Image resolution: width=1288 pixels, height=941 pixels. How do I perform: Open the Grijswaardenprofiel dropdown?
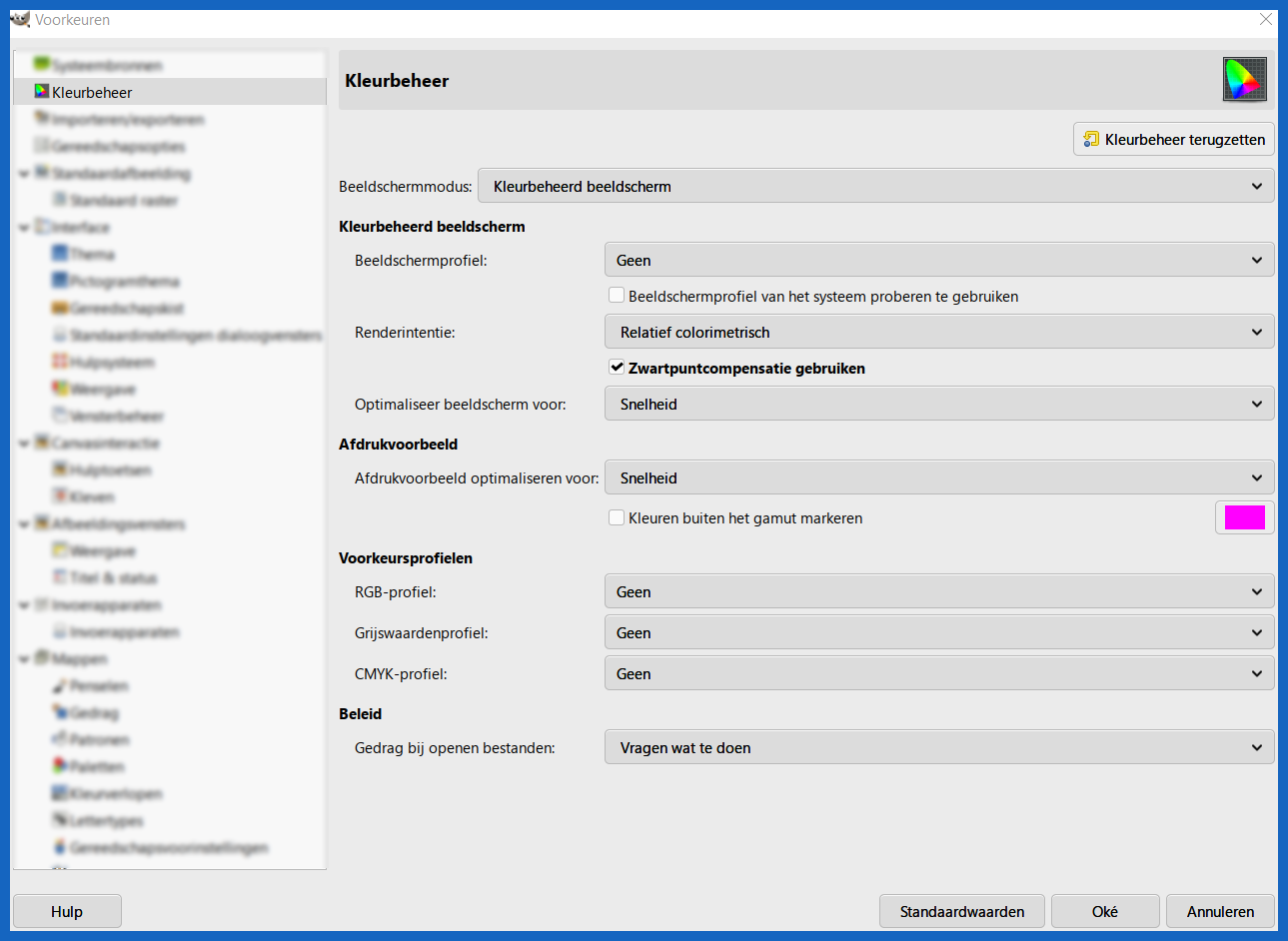click(939, 632)
